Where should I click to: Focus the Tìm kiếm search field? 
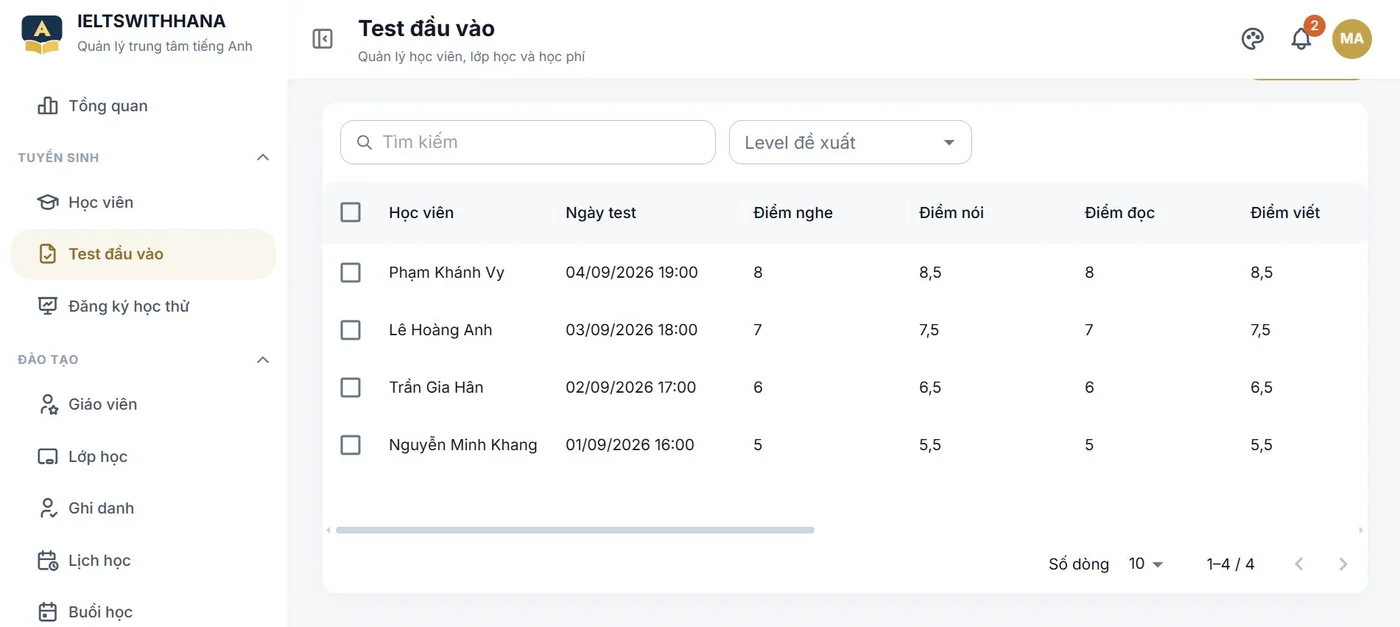tap(528, 142)
